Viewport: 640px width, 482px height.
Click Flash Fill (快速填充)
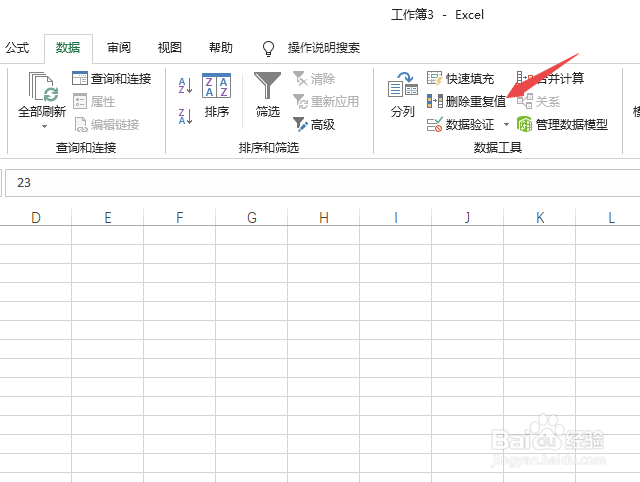tap(460, 78)
